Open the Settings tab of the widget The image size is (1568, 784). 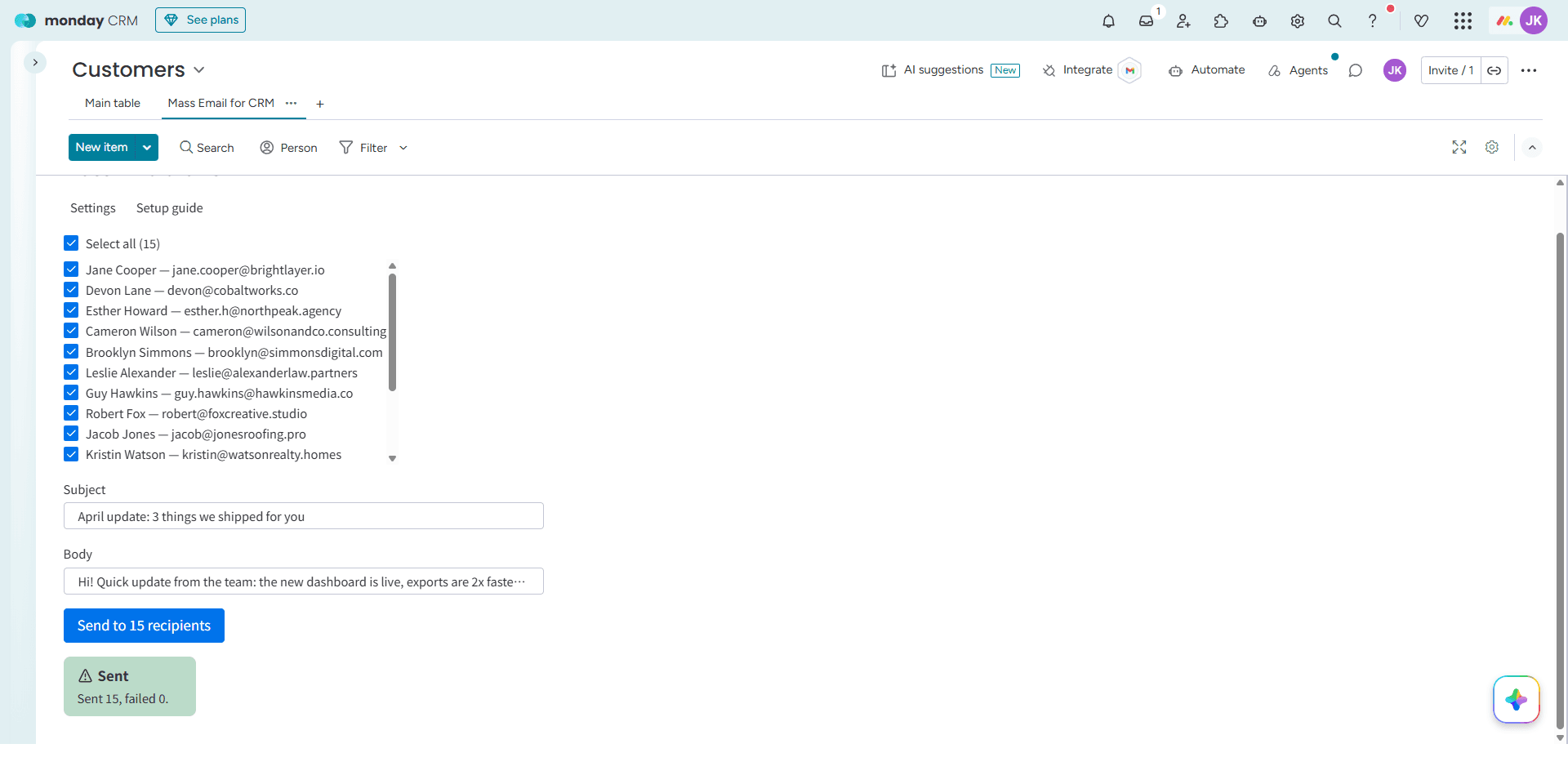click(x=93, y=208)
